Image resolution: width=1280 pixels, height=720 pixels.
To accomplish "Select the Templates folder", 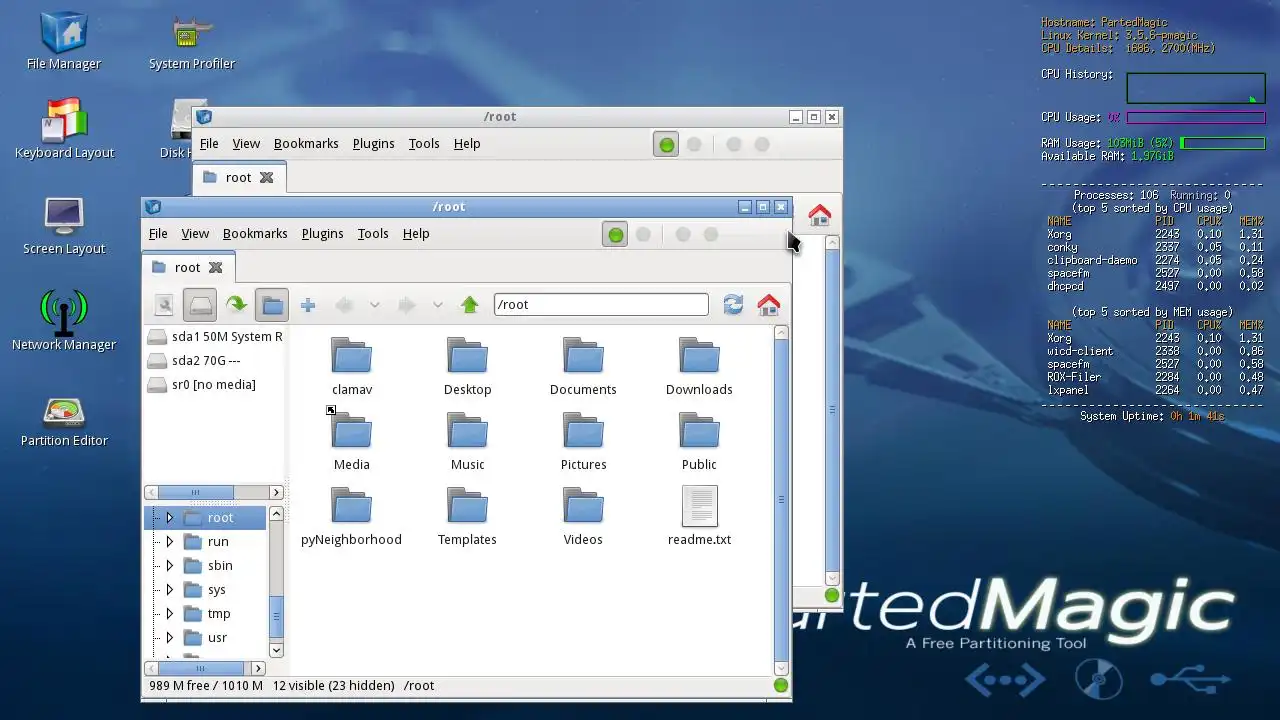I will [x=467, y=516].
